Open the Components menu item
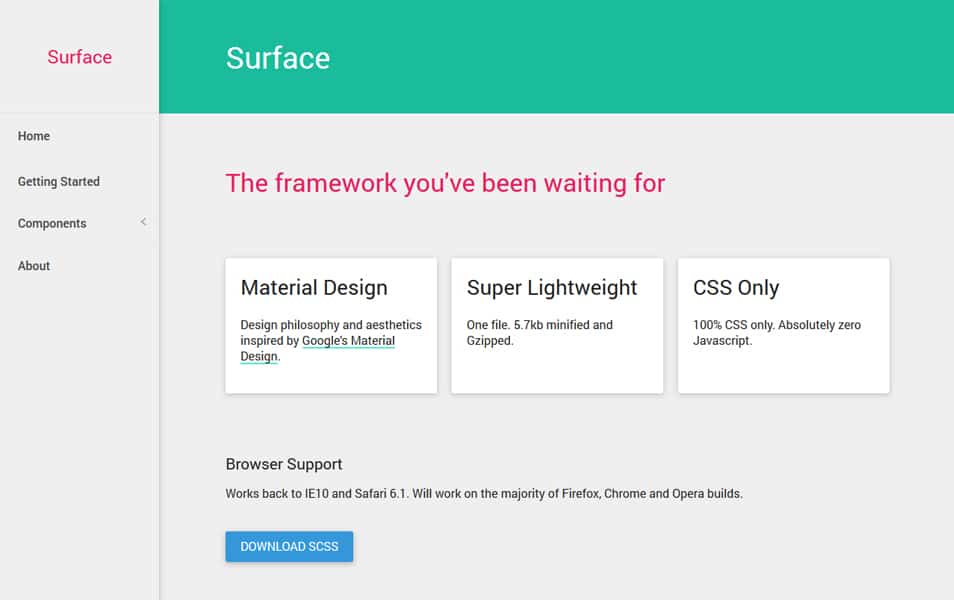954x600 pixels. tap(52, 223)
